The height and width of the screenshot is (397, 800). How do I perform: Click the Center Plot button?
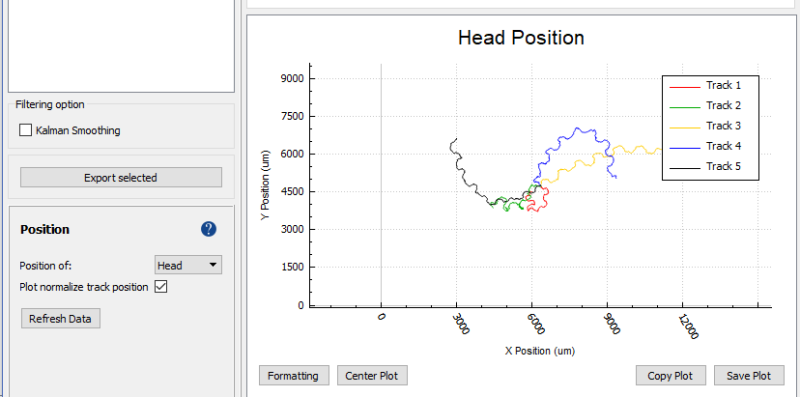coord(372,376)
